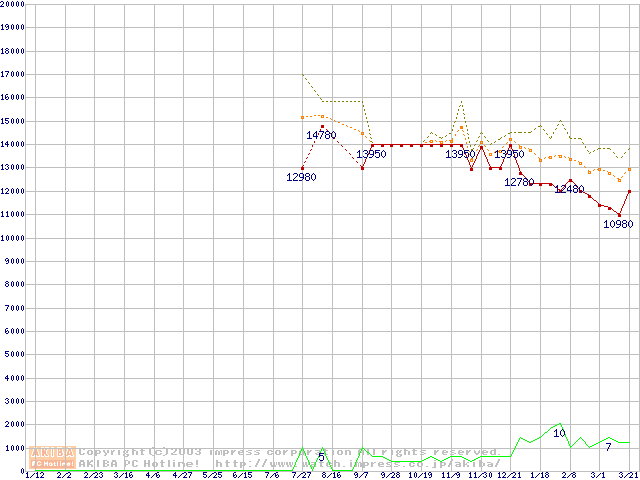Click the 10000 value on y-axis
The height and width of the screenshot is (480, 640).
pos(13,238)
